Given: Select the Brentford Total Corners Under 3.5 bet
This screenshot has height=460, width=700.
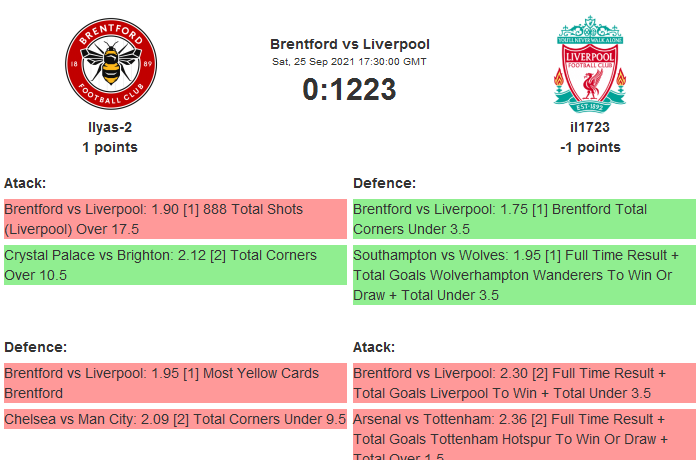Looking at the screenshot, I should coord(524,219).
